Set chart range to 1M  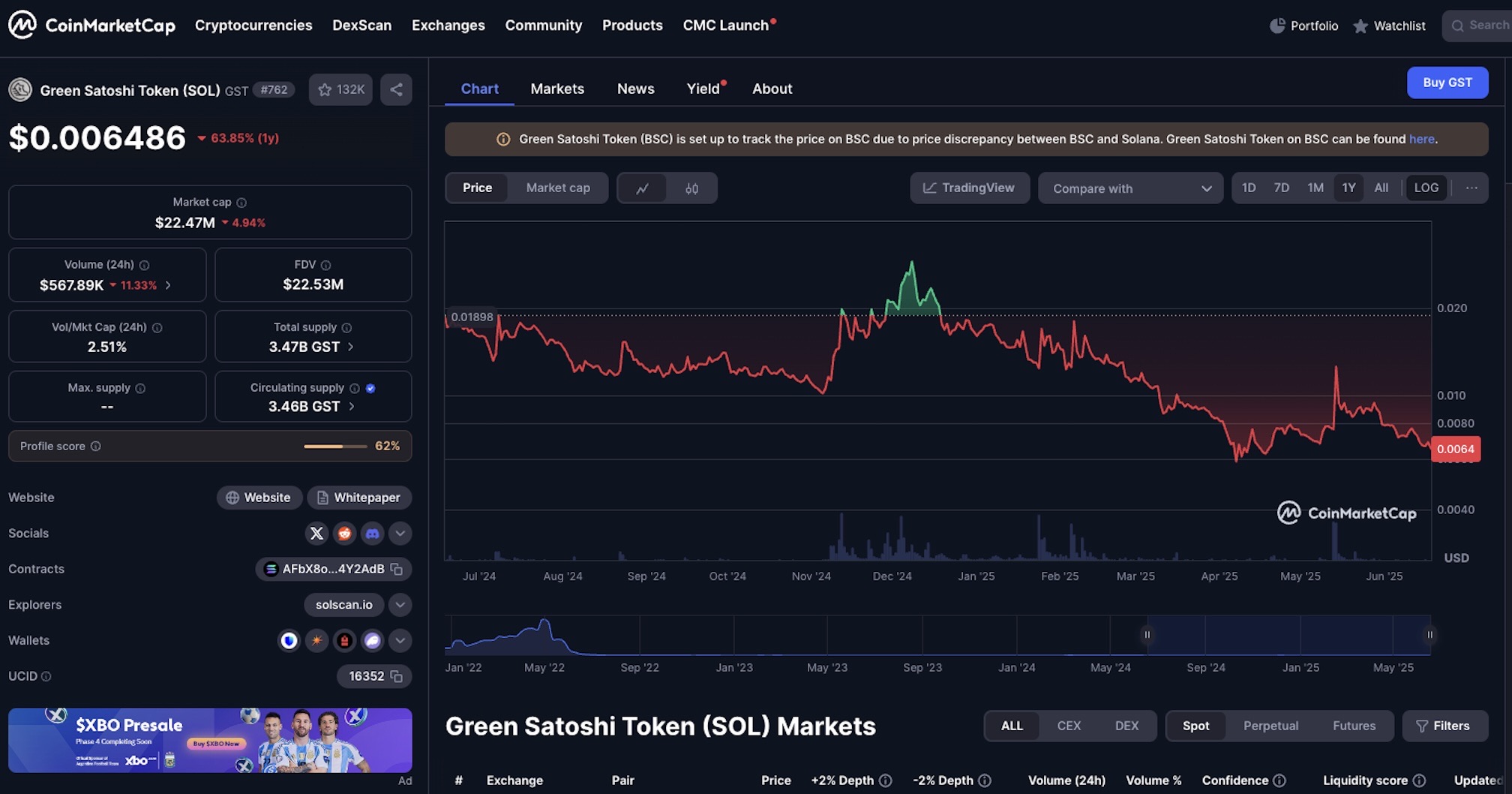coord(1315,188)
